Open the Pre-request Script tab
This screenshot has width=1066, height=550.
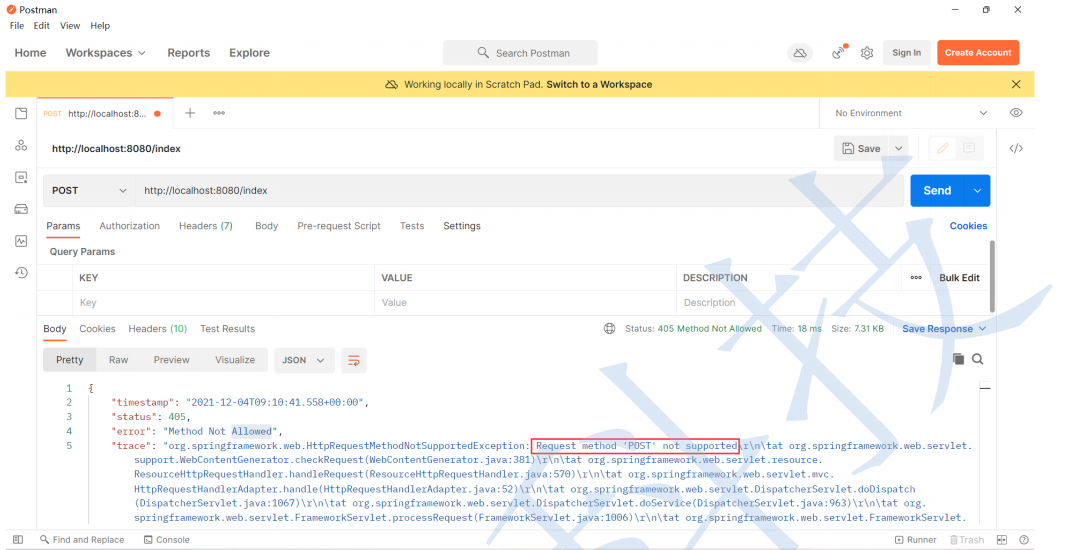[x=339, y=226]
